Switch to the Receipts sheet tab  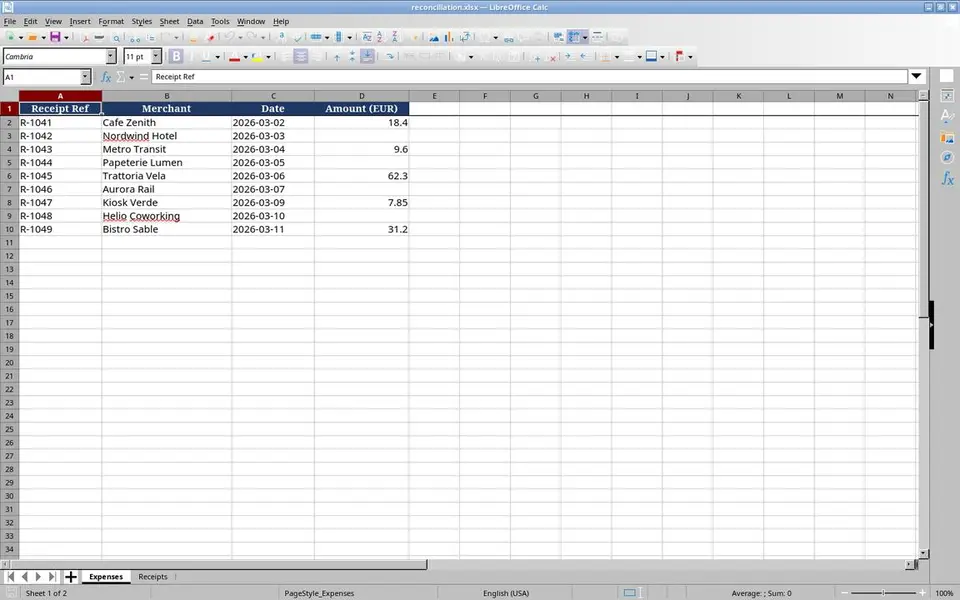click(152, 577)
